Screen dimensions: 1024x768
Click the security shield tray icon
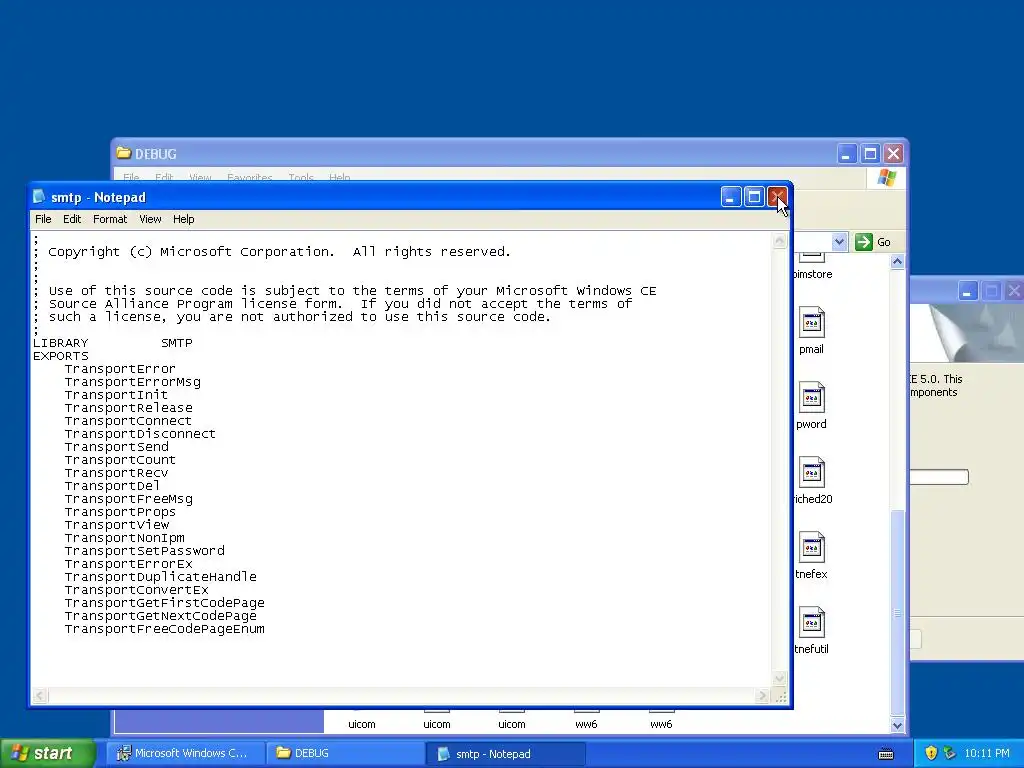click(x=931, y=753)
